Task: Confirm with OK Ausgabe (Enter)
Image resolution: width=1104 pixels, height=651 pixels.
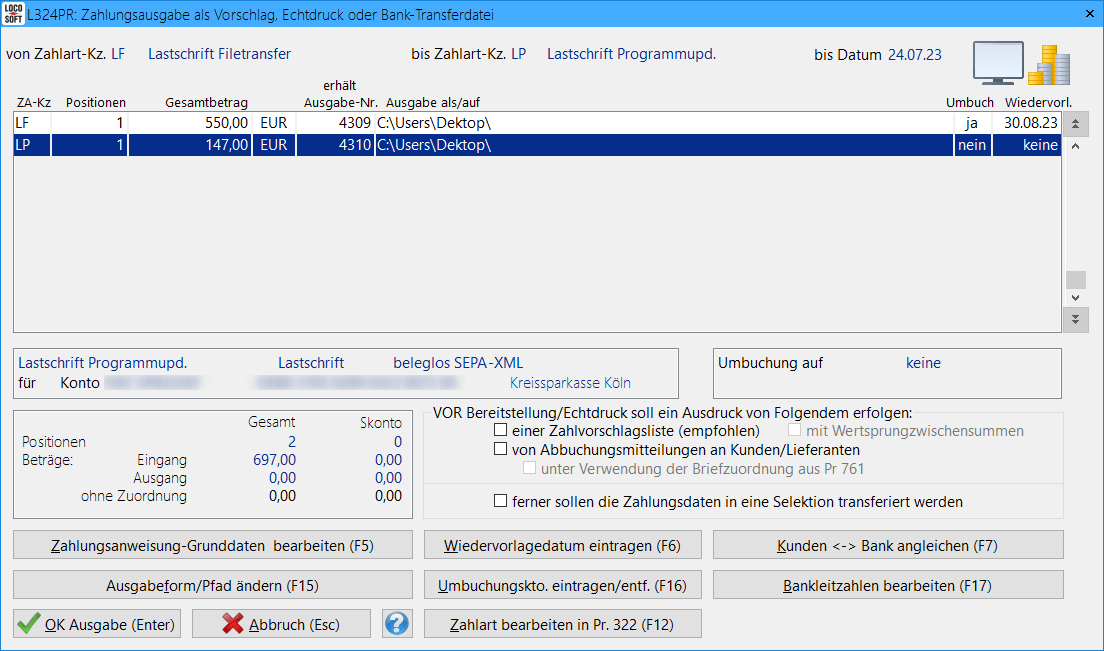Action: pyautogui.click(x=98, y=624)
